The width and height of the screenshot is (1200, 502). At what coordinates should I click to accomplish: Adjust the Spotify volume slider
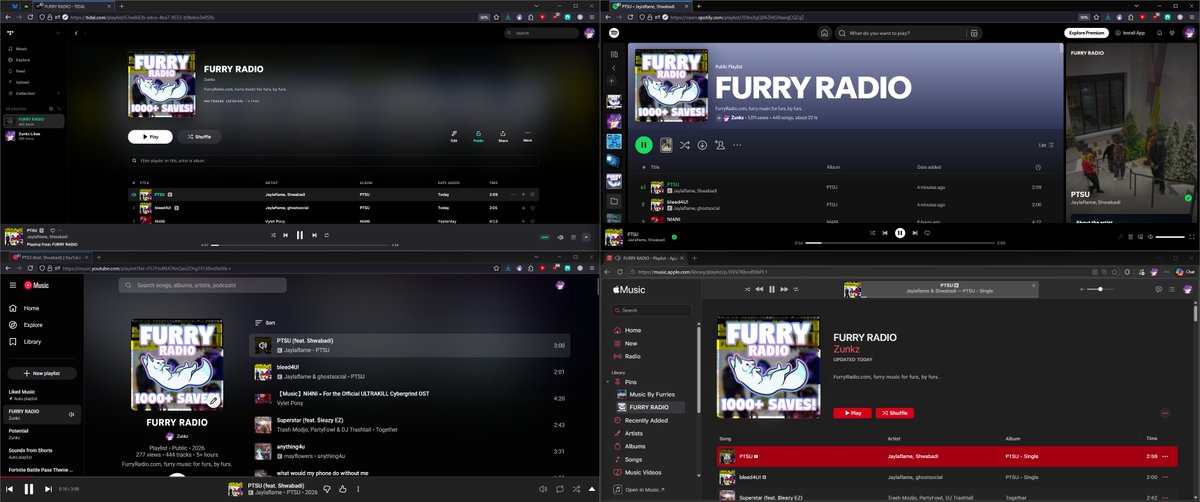1169,237
